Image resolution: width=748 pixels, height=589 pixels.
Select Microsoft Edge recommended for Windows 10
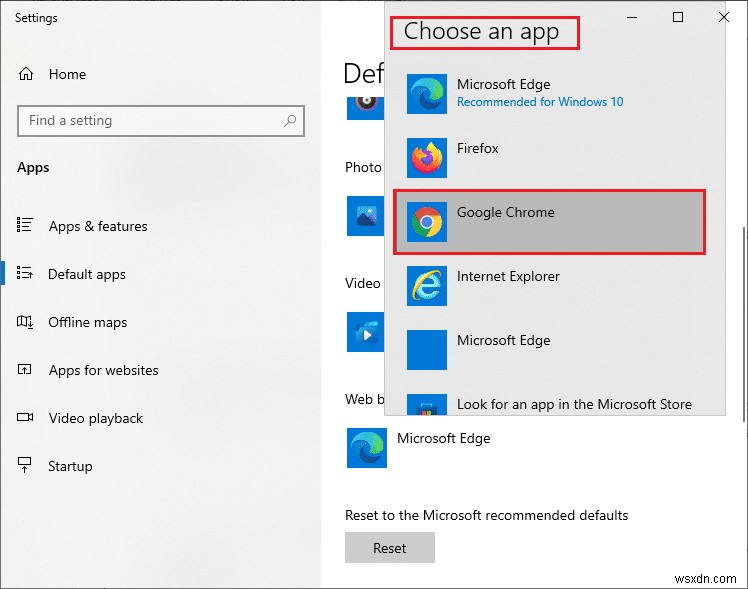[x=549, y=94]
